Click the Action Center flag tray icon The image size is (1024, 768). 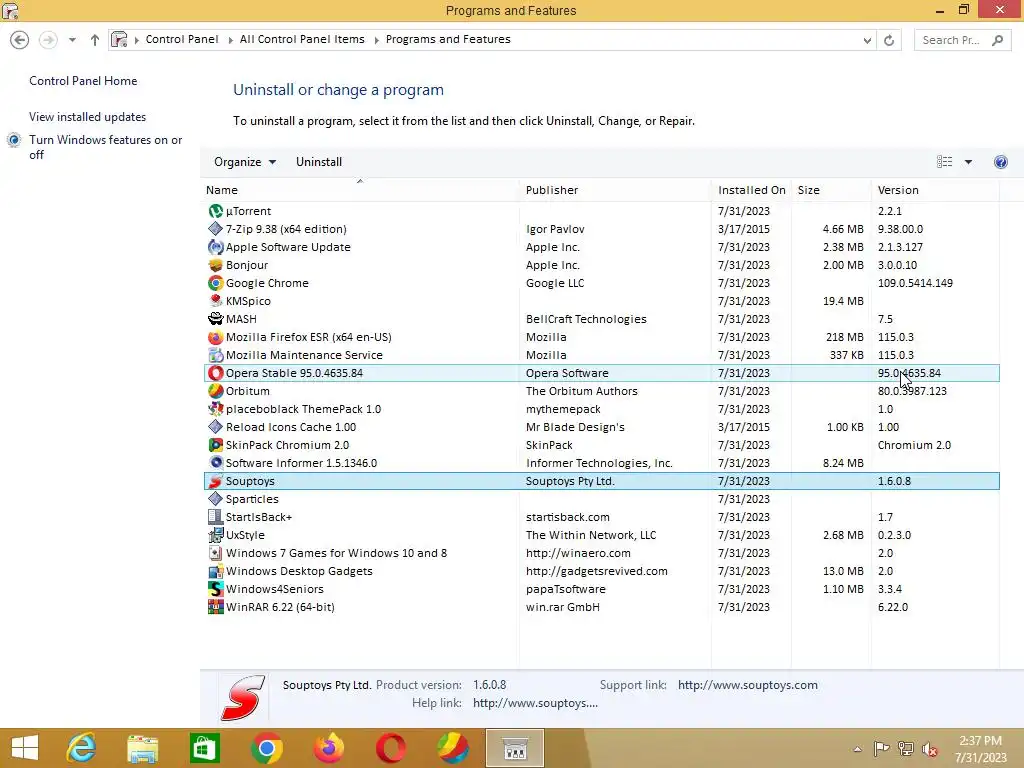coord(881,749)
